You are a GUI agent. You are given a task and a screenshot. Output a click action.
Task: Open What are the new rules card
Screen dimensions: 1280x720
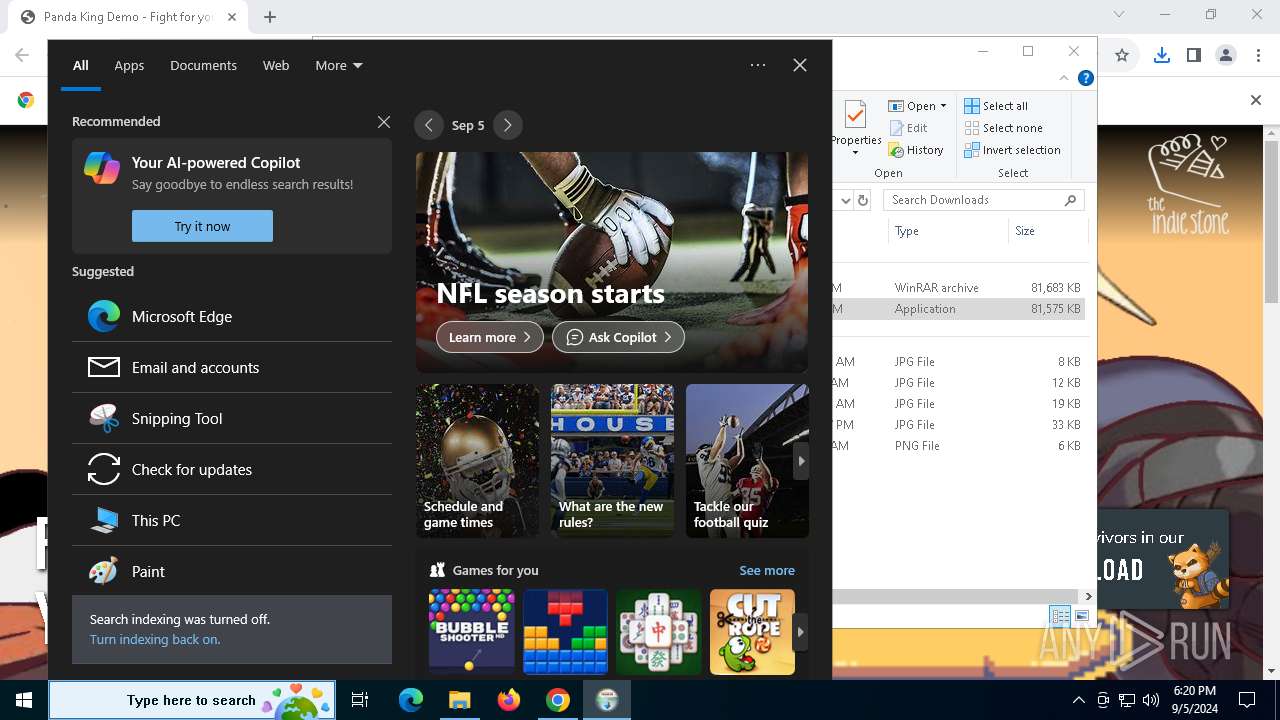pos(612,461)
